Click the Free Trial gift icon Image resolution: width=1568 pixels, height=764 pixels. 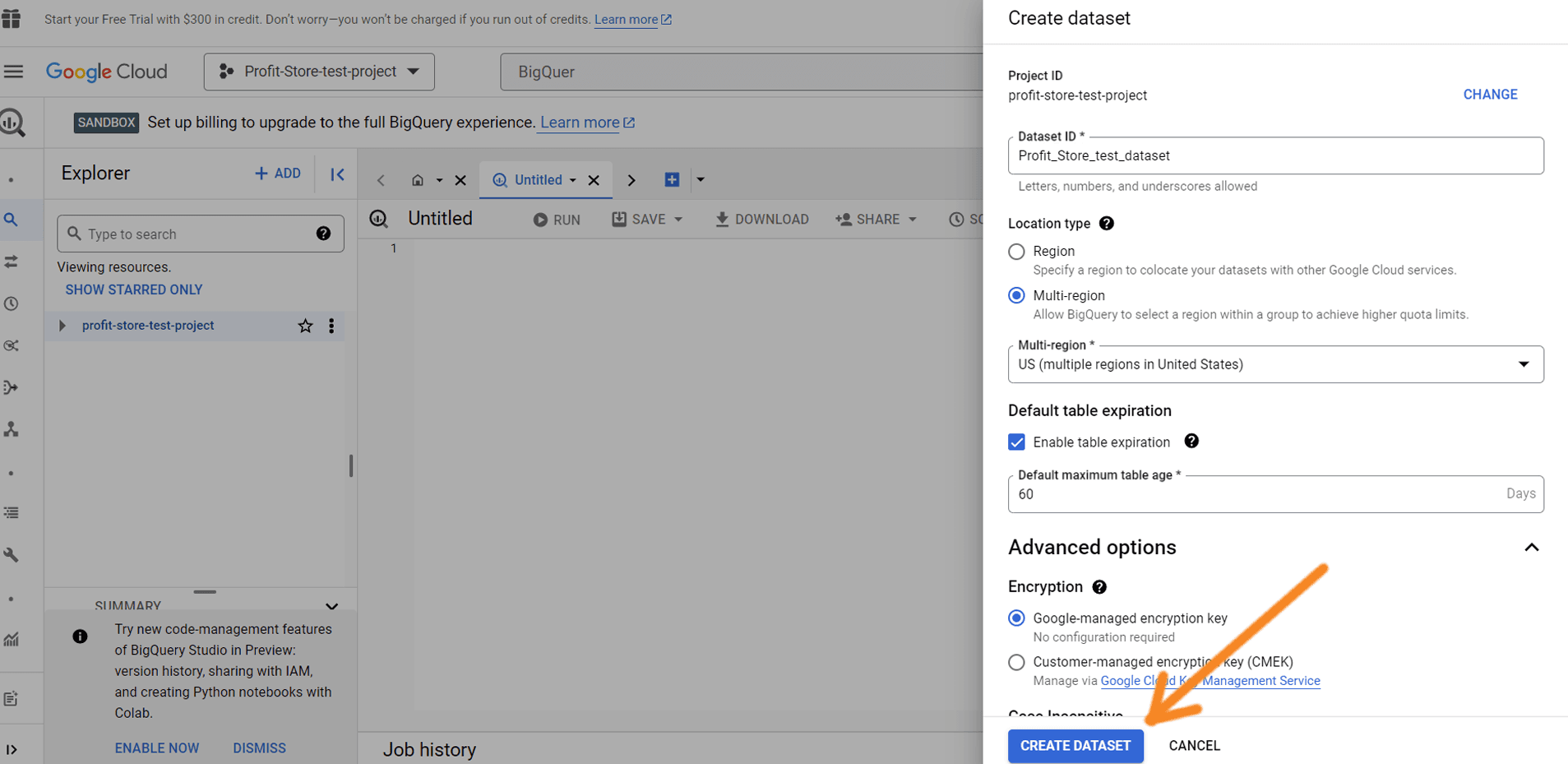pyautogui.click(x=12, y=19)
